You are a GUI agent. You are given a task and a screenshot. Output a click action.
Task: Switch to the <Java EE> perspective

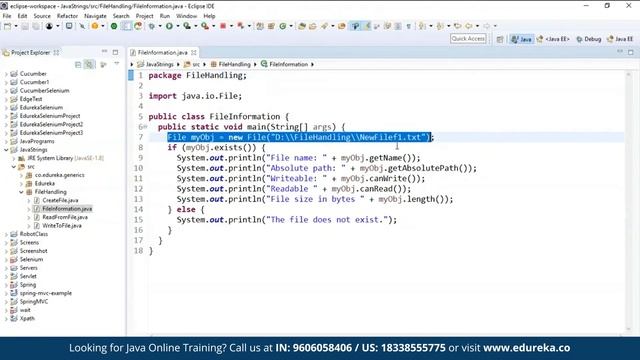[x=553, y=39]
